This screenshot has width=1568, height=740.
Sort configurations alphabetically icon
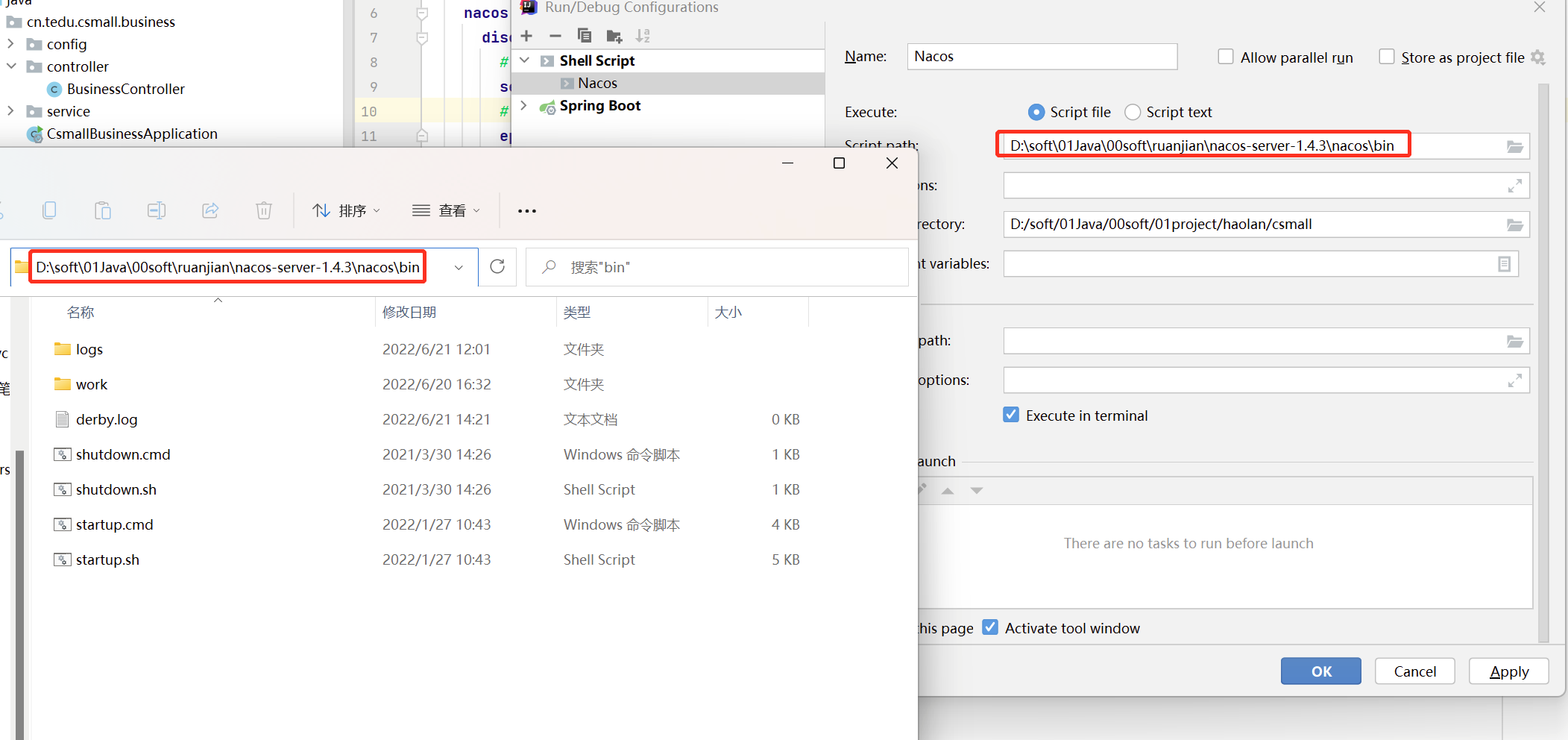(x=643, y=36)
